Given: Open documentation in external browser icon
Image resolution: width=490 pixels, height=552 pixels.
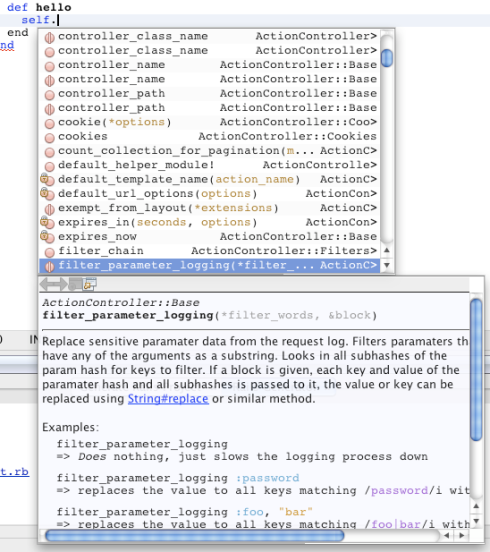Looking at the screenshot, I should coord(75,284).
